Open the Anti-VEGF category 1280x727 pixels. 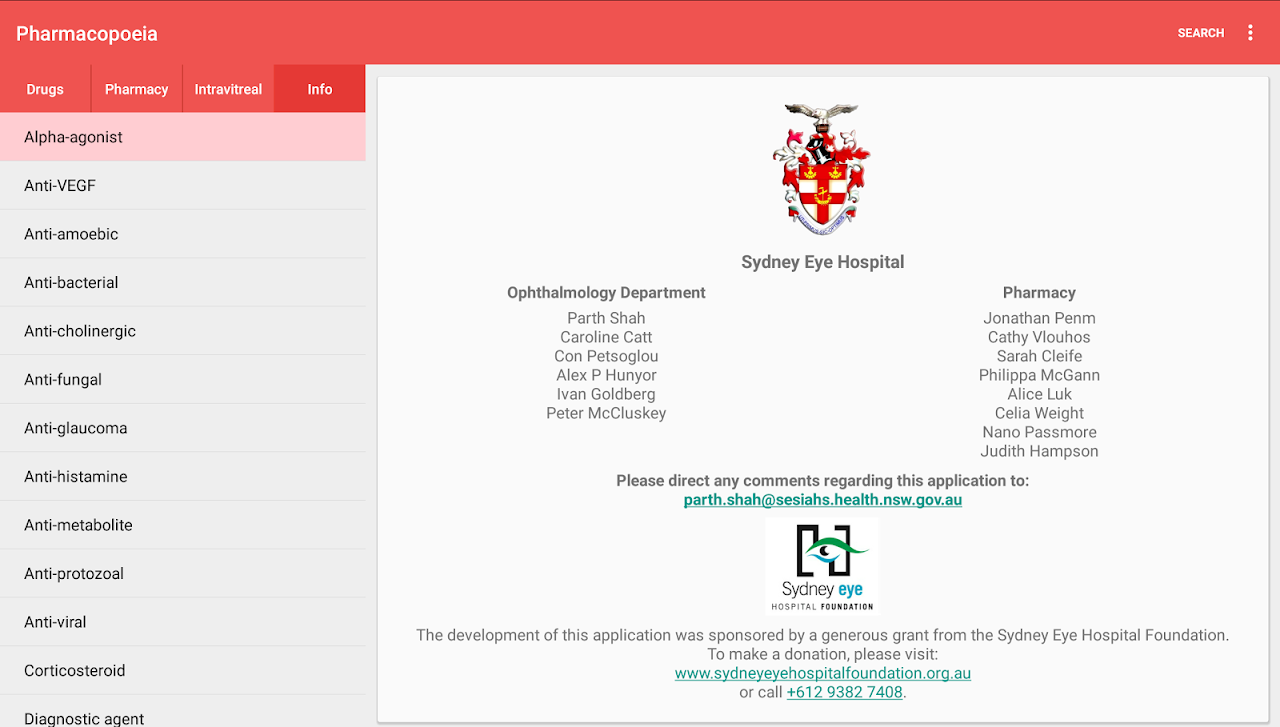click(182, 186)
